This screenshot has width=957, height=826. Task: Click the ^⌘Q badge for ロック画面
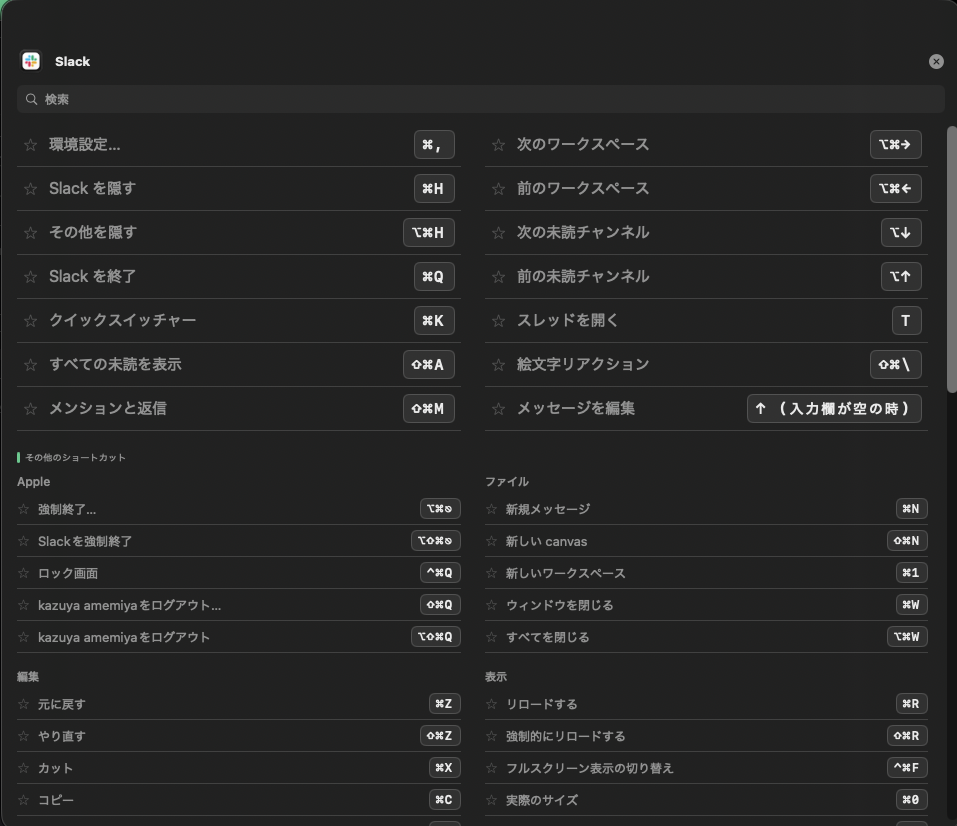[440, 573]
